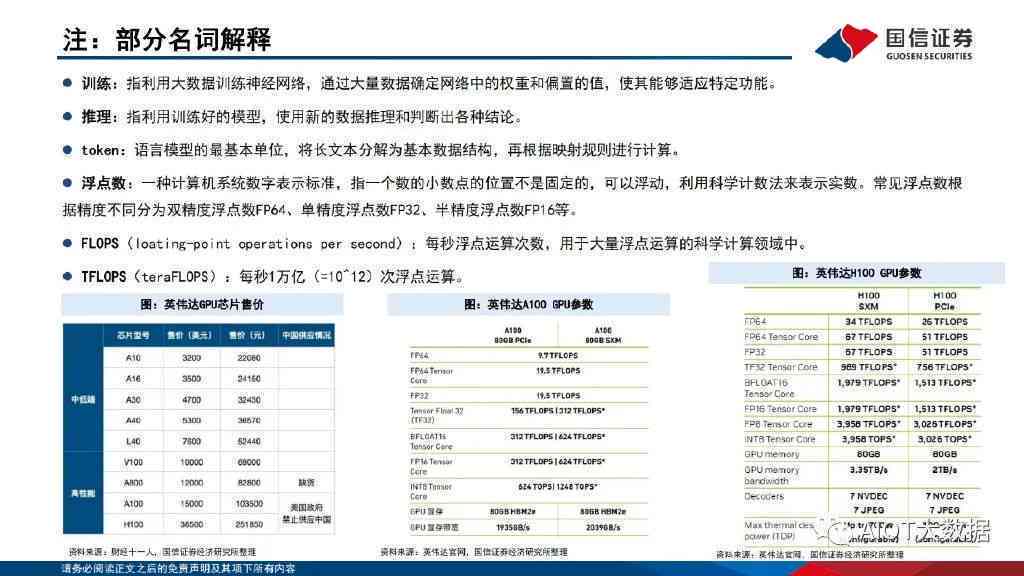The width and height of the screenshot is (1024, 576).
Task: Click the 3,958 TOPS* value
Action: (x=868, y=440)
